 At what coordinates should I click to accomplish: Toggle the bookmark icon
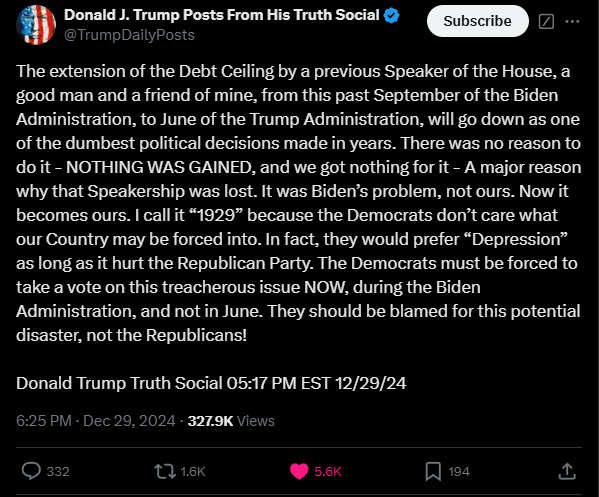(x=433, y=471)
